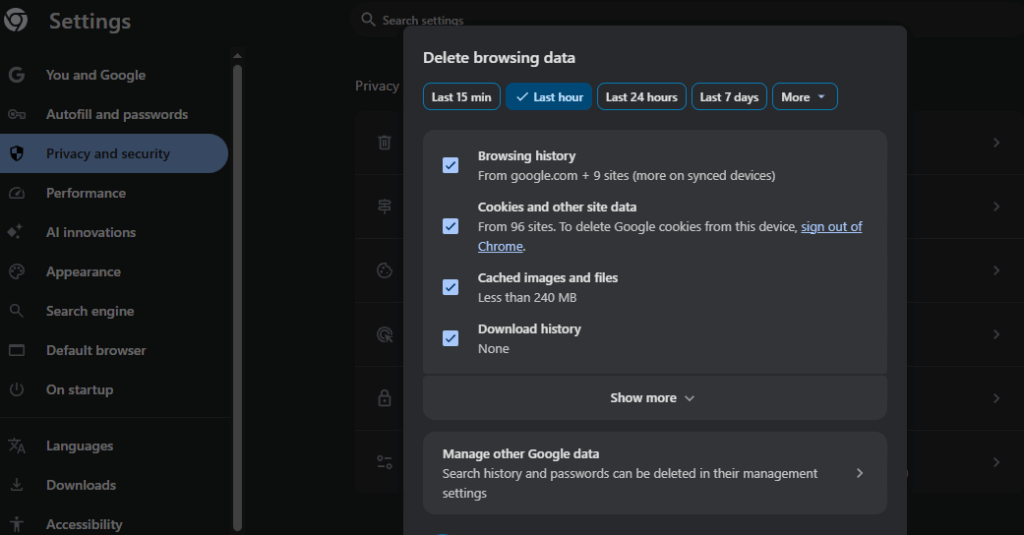Click the search magnifier icon in settings search
Screen dimensions: 1024x535
pos(368,19)
